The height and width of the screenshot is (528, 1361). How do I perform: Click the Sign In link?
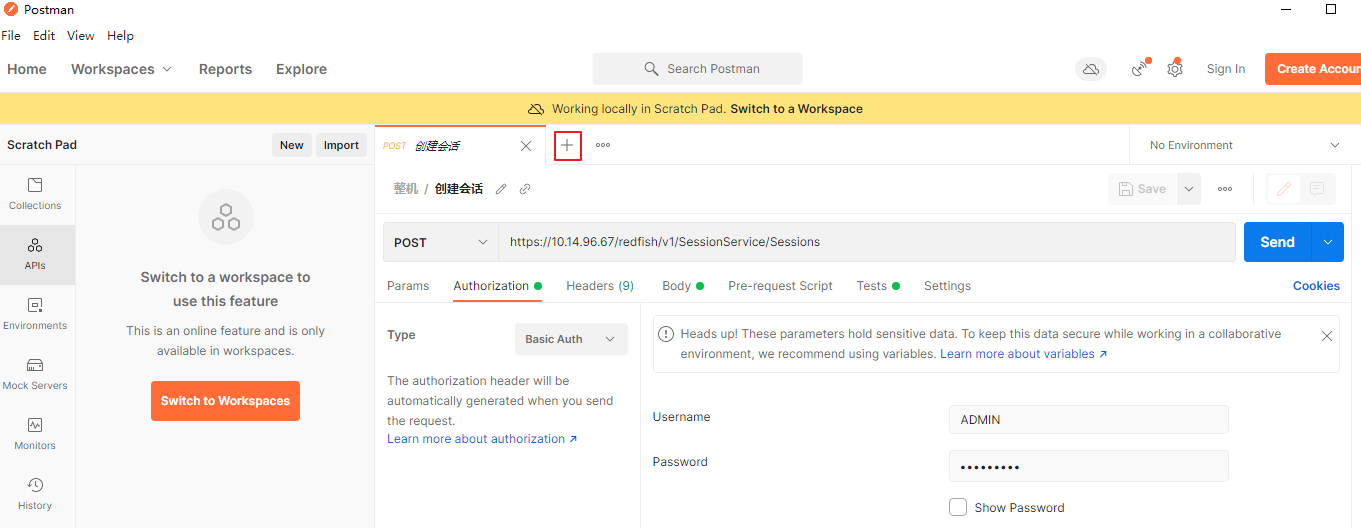(x=1226, y=69)
